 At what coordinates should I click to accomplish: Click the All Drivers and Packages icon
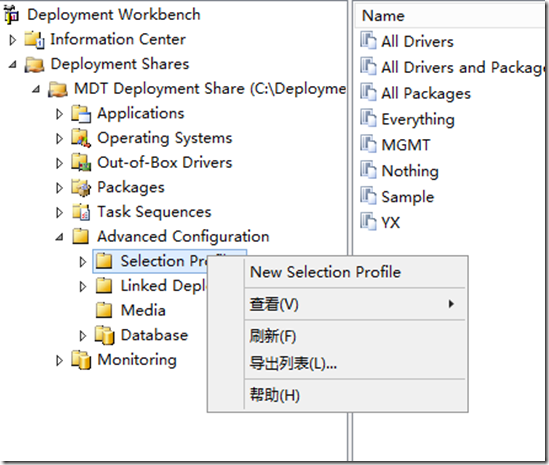368,66
